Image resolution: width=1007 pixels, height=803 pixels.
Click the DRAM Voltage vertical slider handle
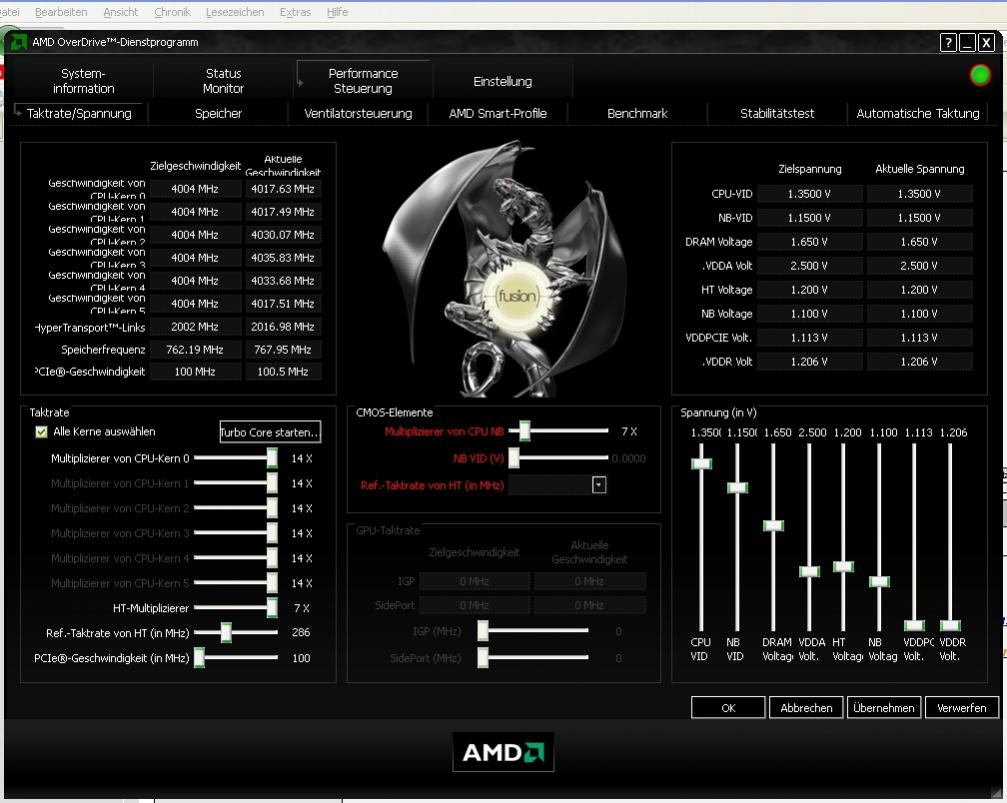(x=773, y=525)
